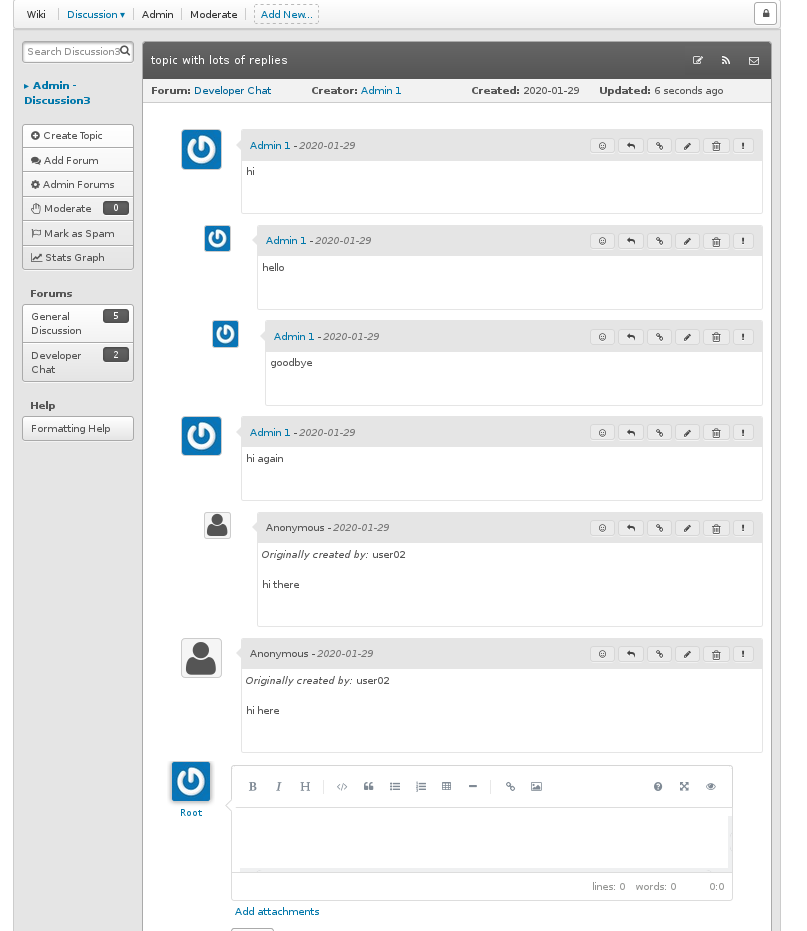807x931 pixels.
Task: Open the Add attachments link
Action: [277, 912]
